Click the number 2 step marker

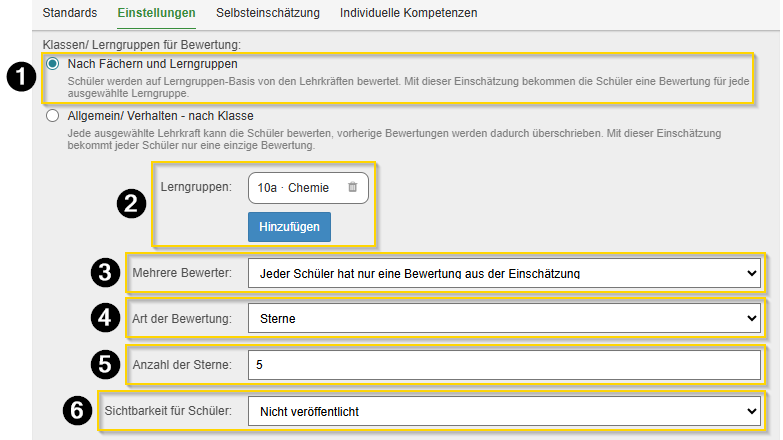point(130,203)
